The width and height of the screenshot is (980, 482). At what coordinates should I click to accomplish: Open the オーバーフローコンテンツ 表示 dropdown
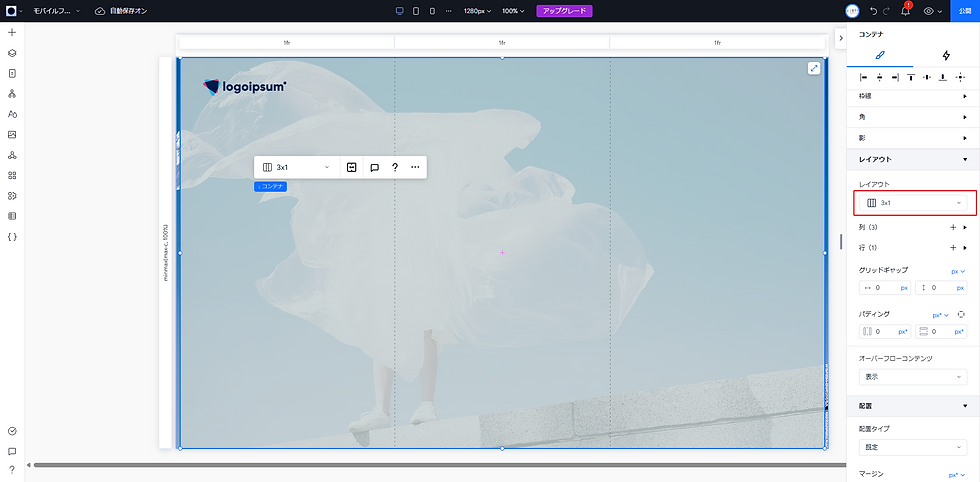(x=913, y=378)
